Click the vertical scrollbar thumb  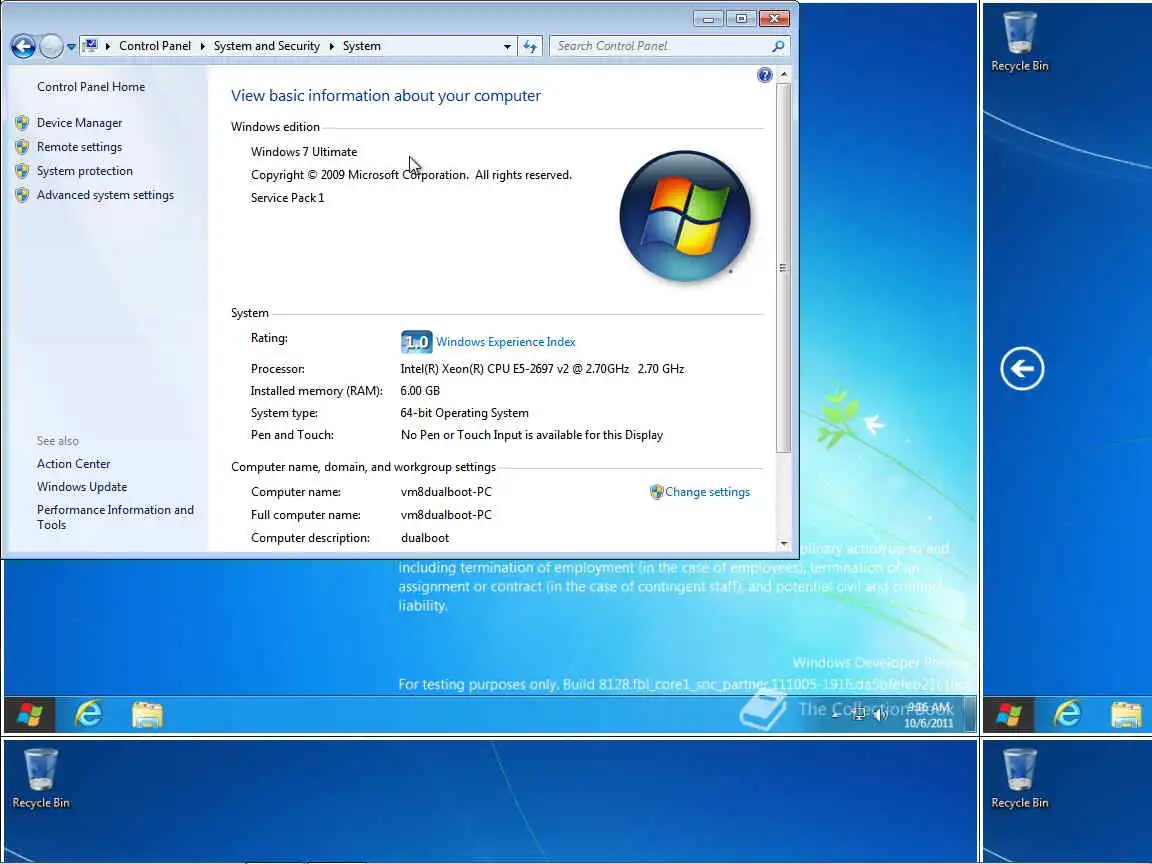784,267
